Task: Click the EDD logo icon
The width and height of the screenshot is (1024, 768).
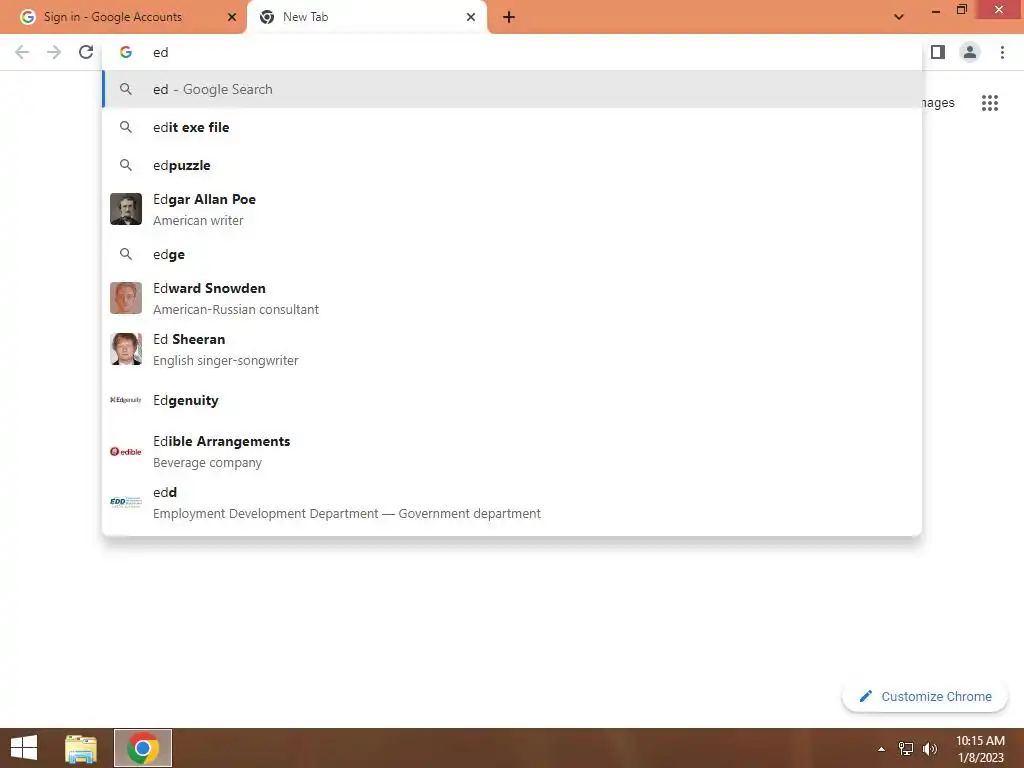Action: pyautogui.click(x=126, y=502)
